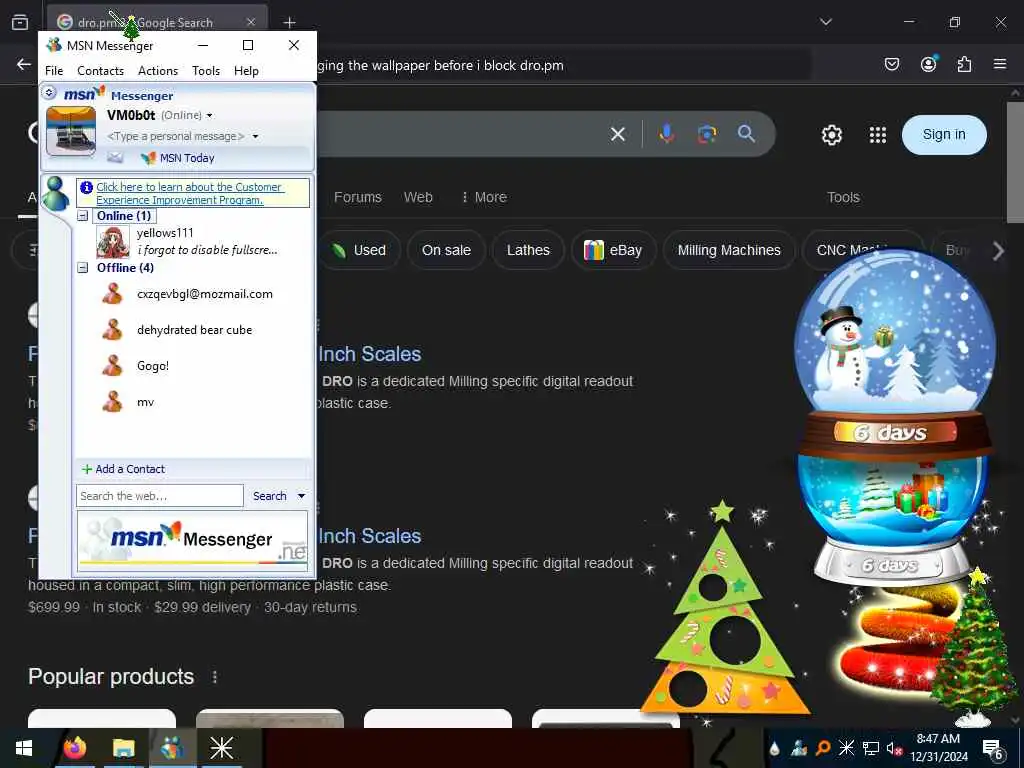This screenshot has width=1024, height=768.
Task: Collapse the Online (1) contact group
Action: [x=83, y=216]
